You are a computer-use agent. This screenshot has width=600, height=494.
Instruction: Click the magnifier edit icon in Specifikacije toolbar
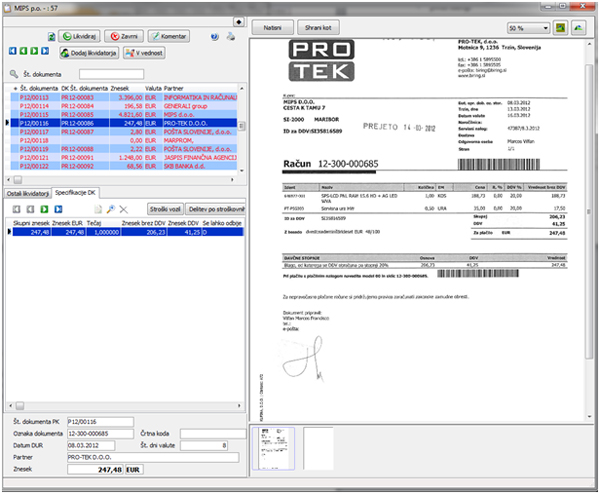coord(111,209)
